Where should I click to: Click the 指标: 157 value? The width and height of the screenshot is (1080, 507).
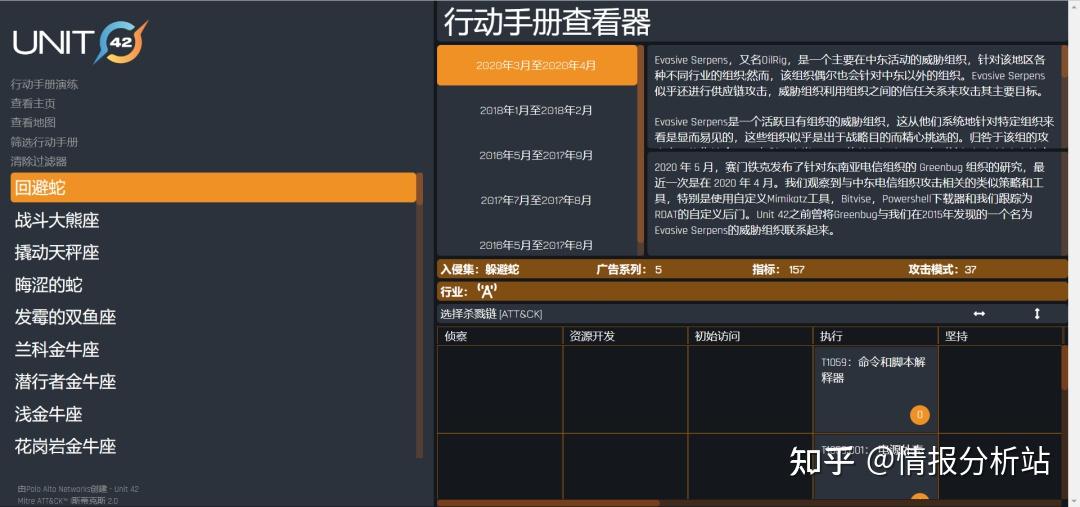pyautogui.click(x=778, y=269)
